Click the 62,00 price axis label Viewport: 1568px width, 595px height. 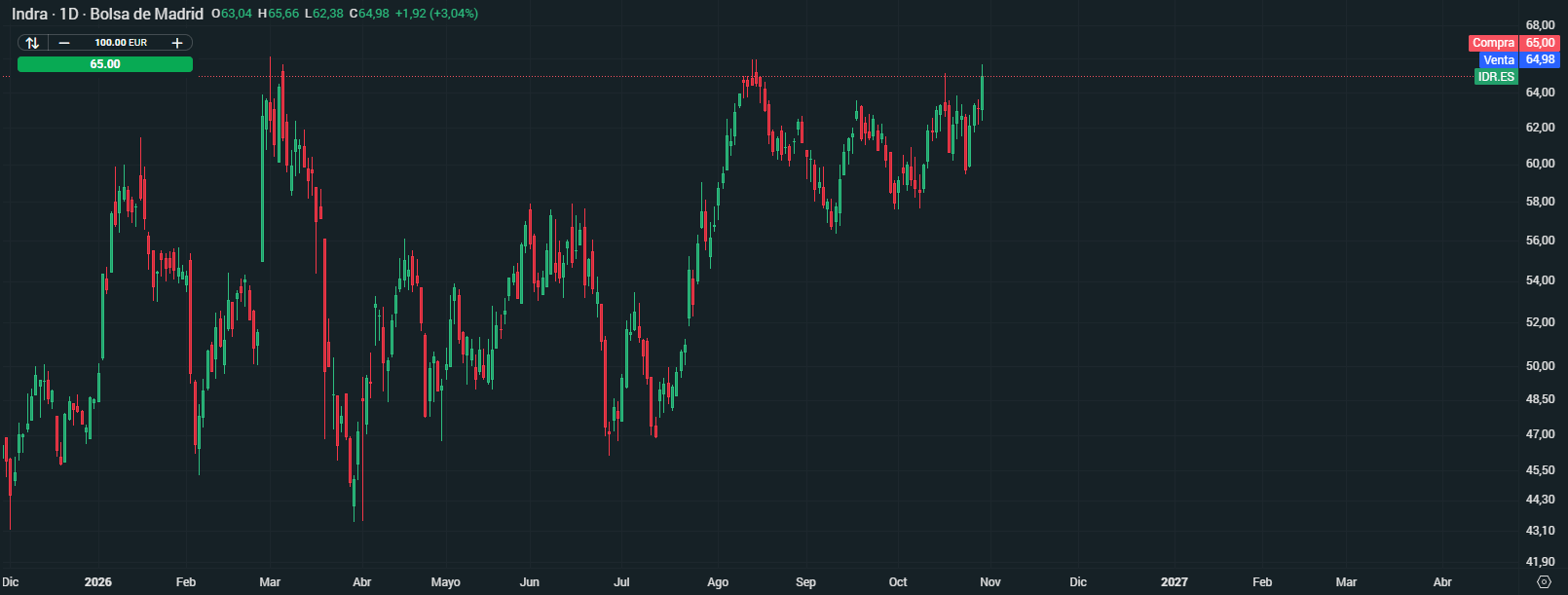coord(1540,128)
